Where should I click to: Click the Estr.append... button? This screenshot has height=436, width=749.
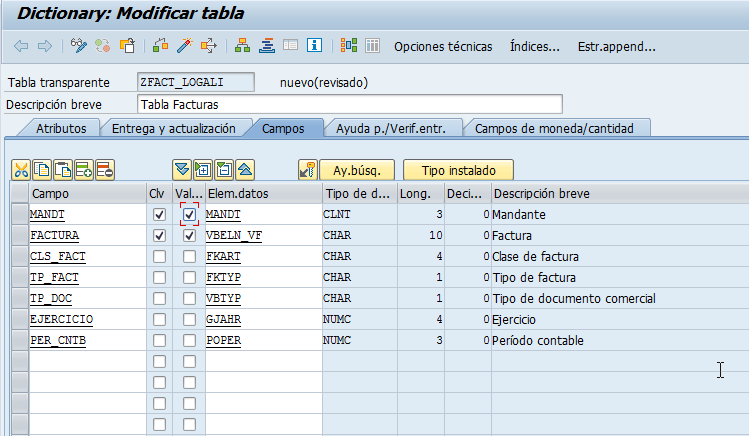point(617,46)
